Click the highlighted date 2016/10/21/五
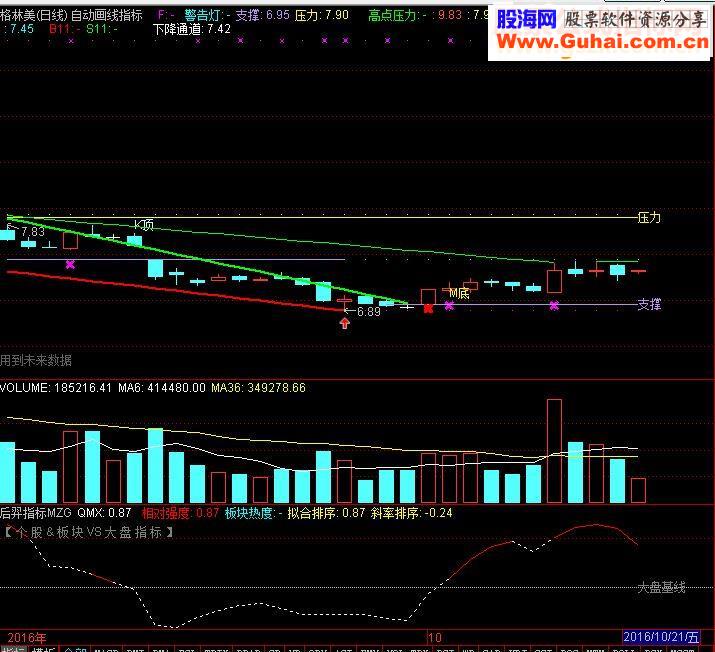The width and height of the screenshot is (715, 652). click(x=661, y=637)
